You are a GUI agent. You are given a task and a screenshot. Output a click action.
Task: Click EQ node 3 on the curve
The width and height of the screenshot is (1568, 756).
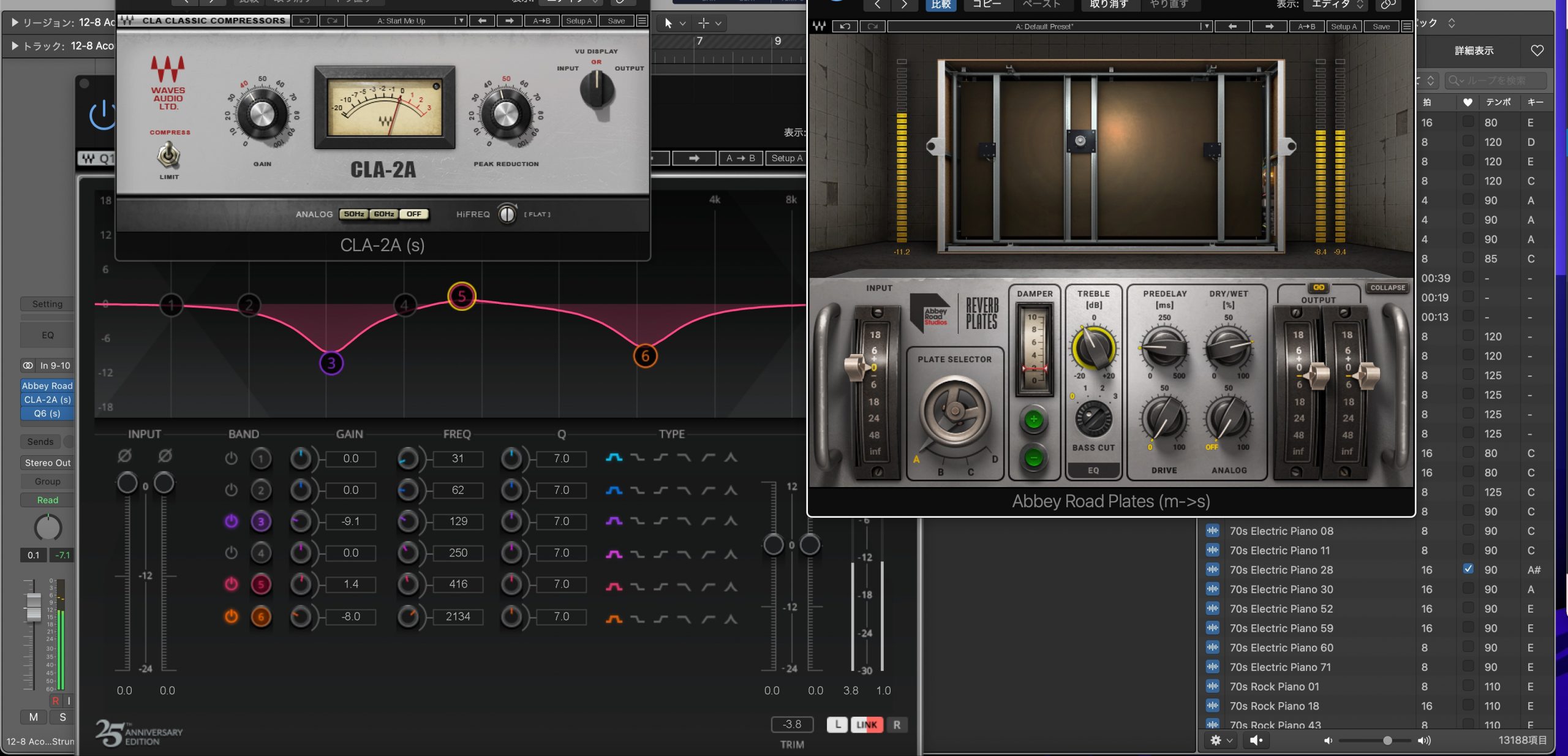click(x=331, y=363)
